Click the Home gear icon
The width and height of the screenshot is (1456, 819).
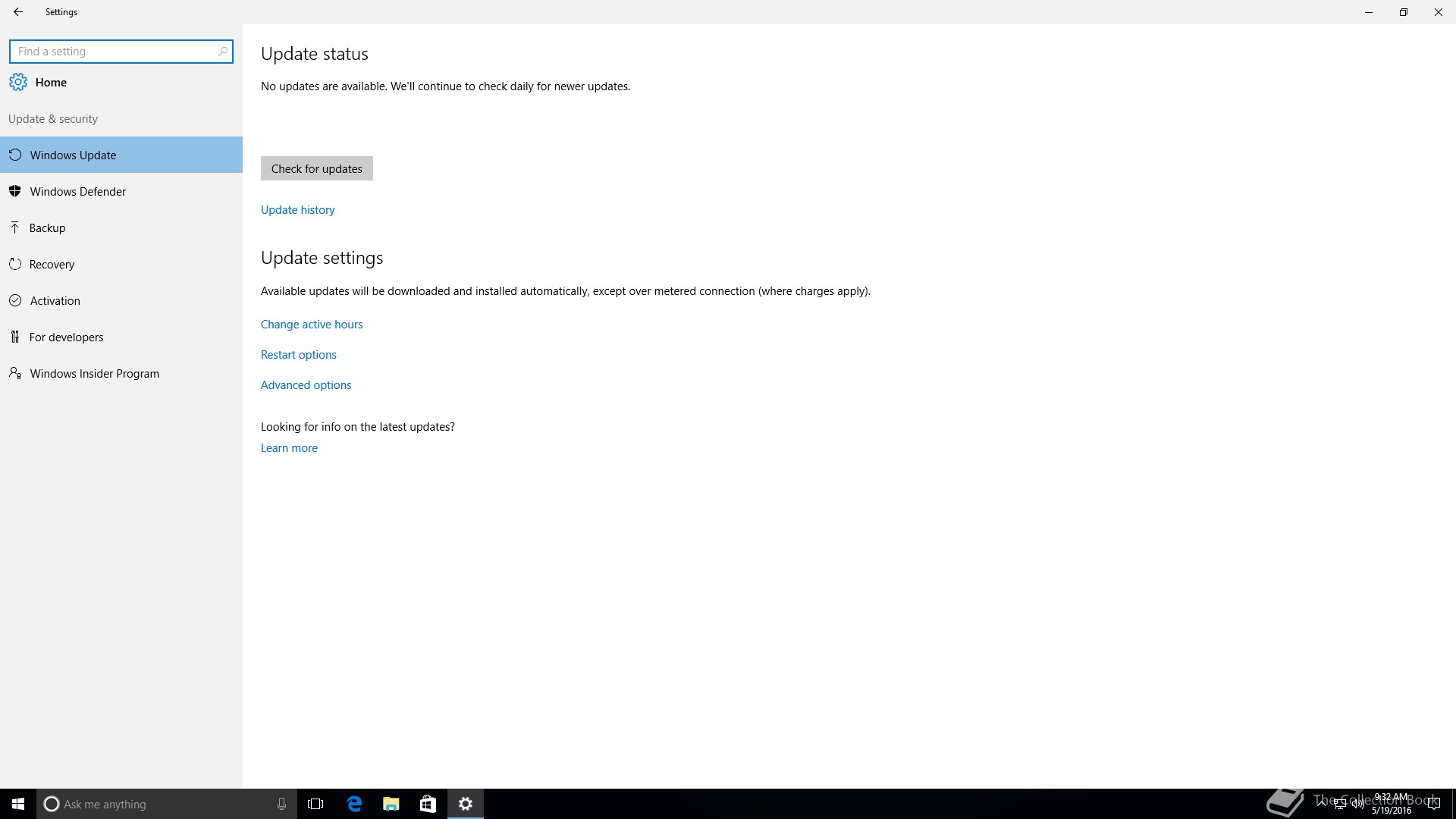tap(18, 82)
